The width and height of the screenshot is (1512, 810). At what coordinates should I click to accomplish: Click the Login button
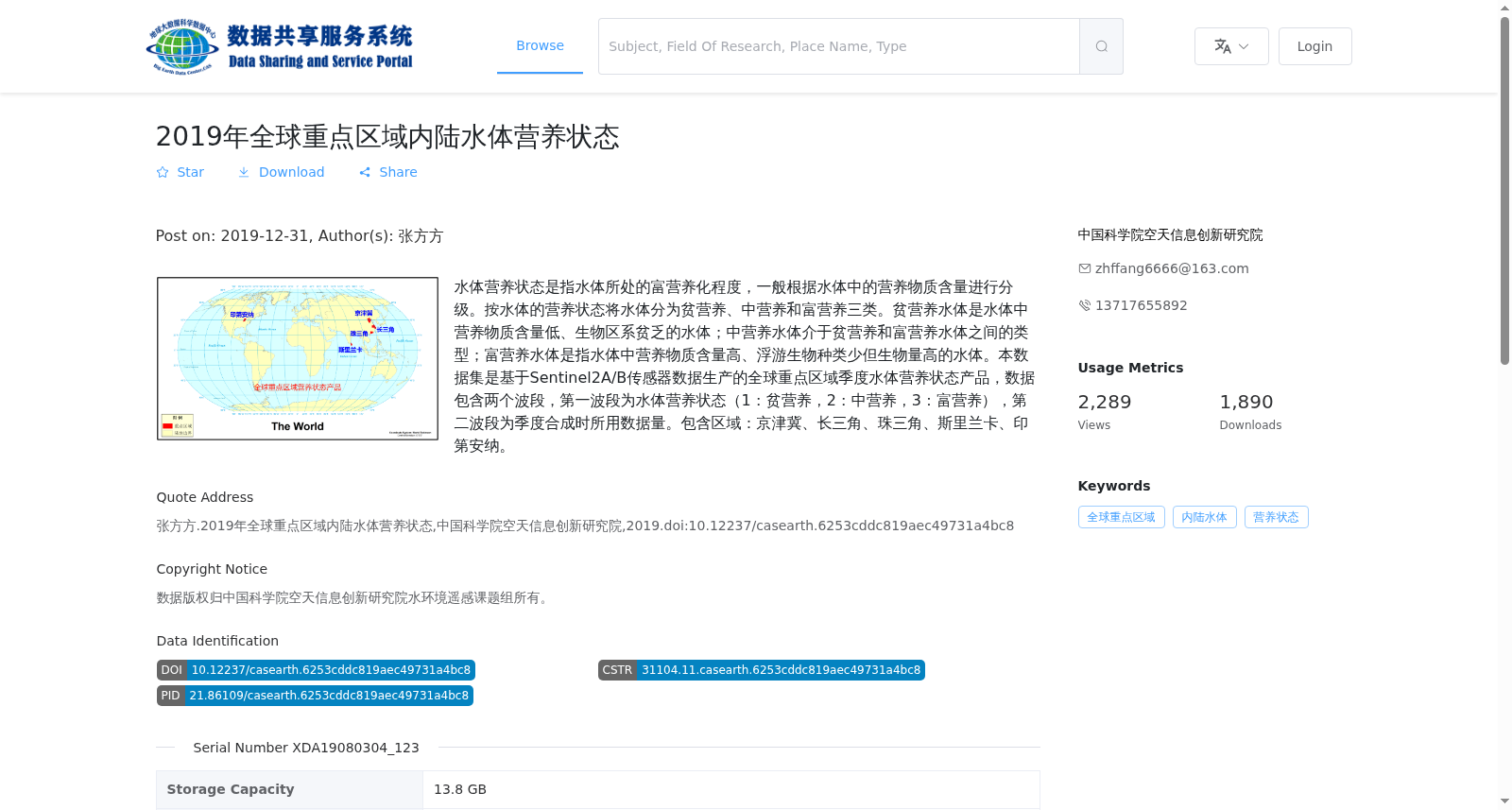(x=1314, y=46)
